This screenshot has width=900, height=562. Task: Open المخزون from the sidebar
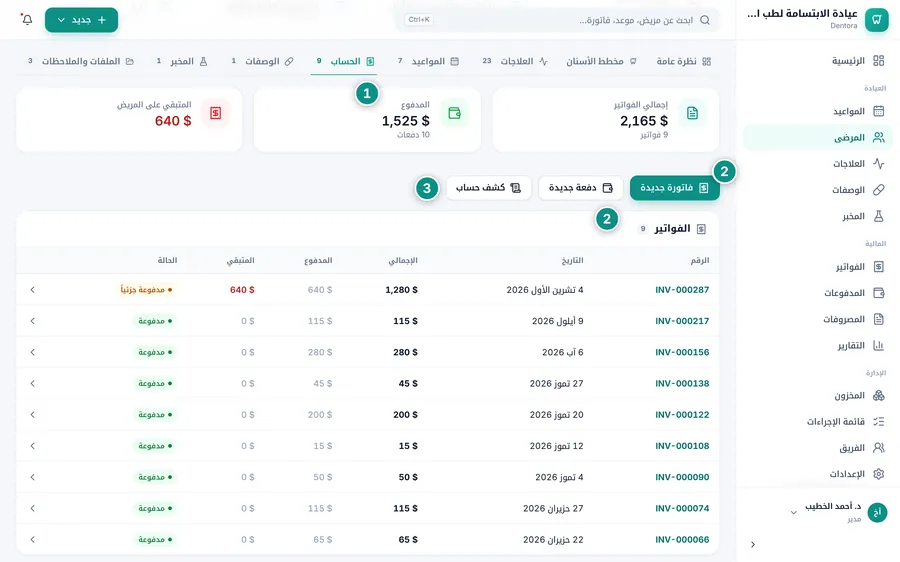tap(818, 395)
